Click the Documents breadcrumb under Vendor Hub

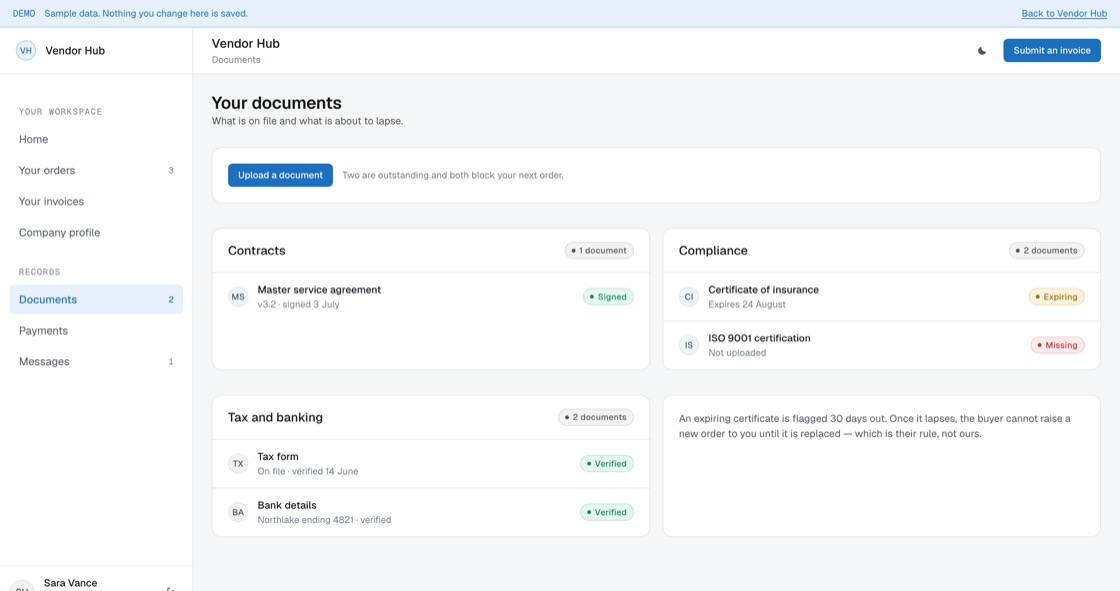coord(236,60)
